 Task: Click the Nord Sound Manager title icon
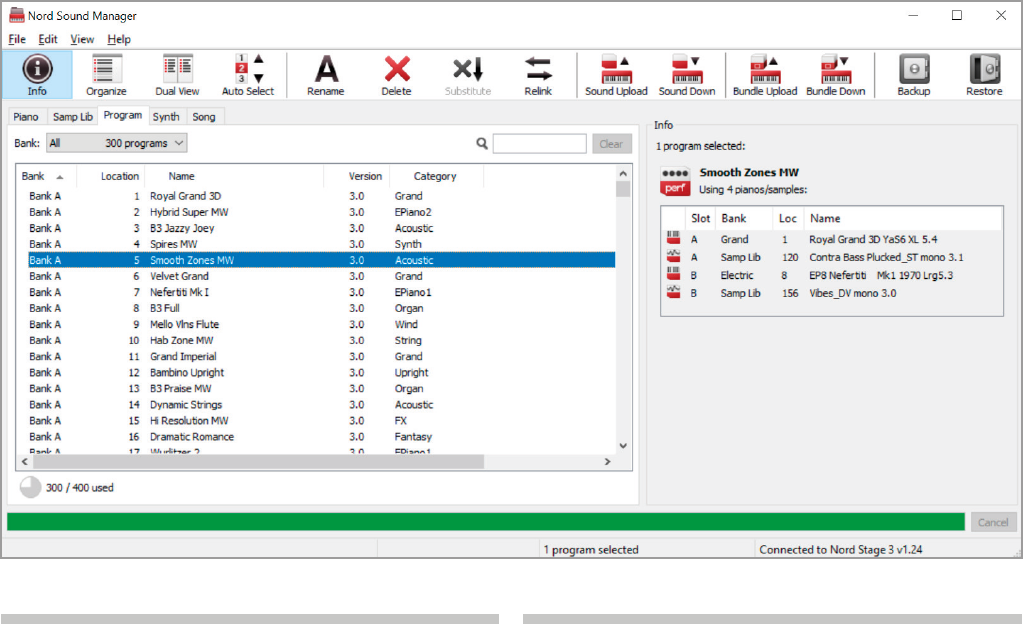pyautogui.click(x=16, y=15)
